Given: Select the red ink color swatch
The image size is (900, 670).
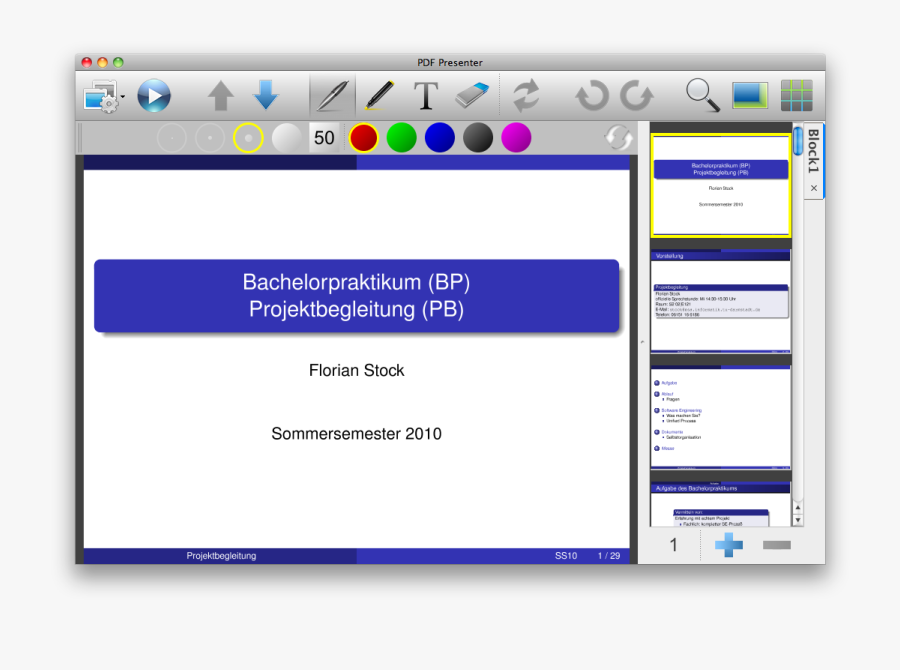Looking at the screenshot, I should pos(362,137).
